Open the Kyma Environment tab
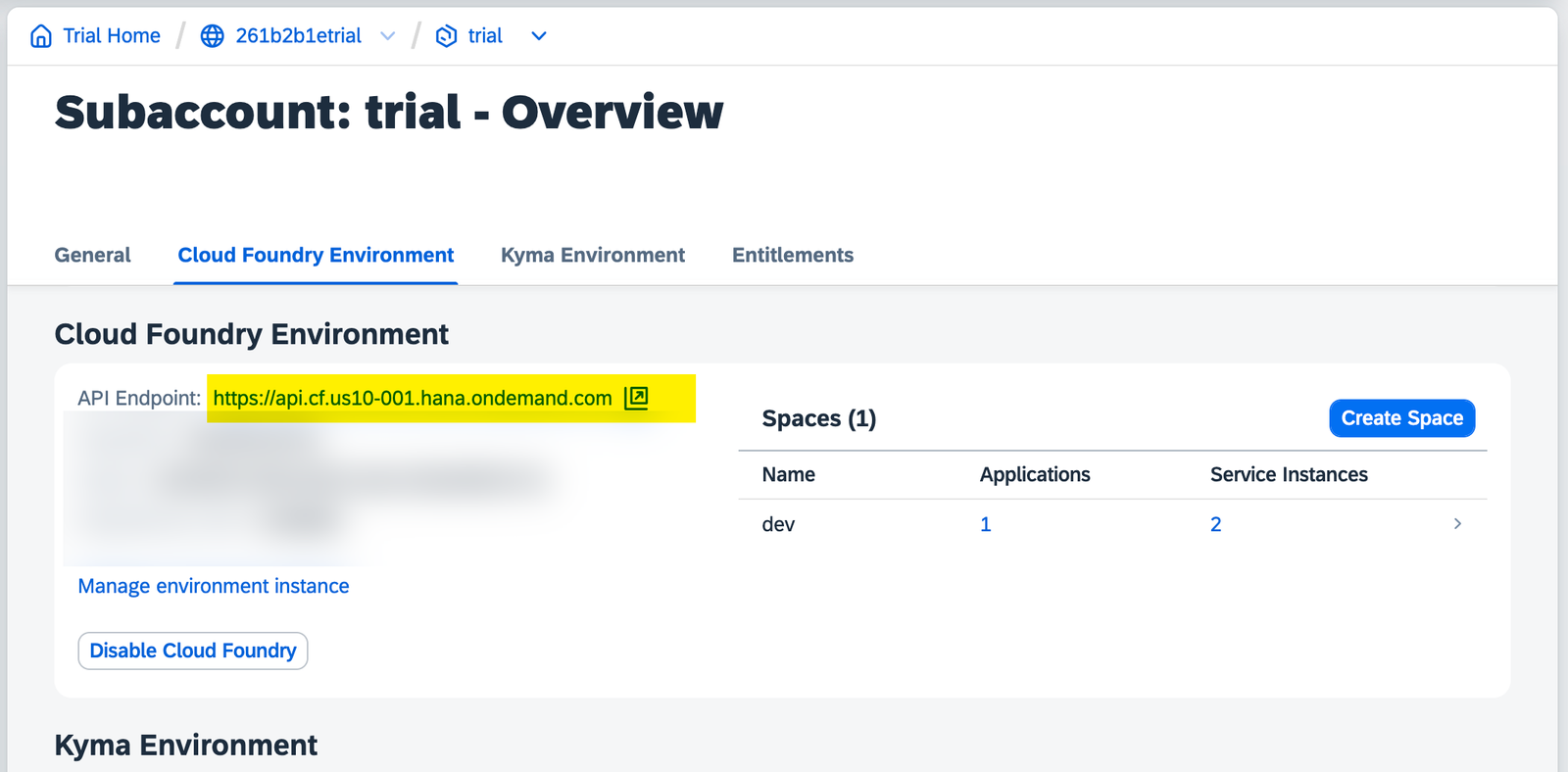 pos(593,255)
